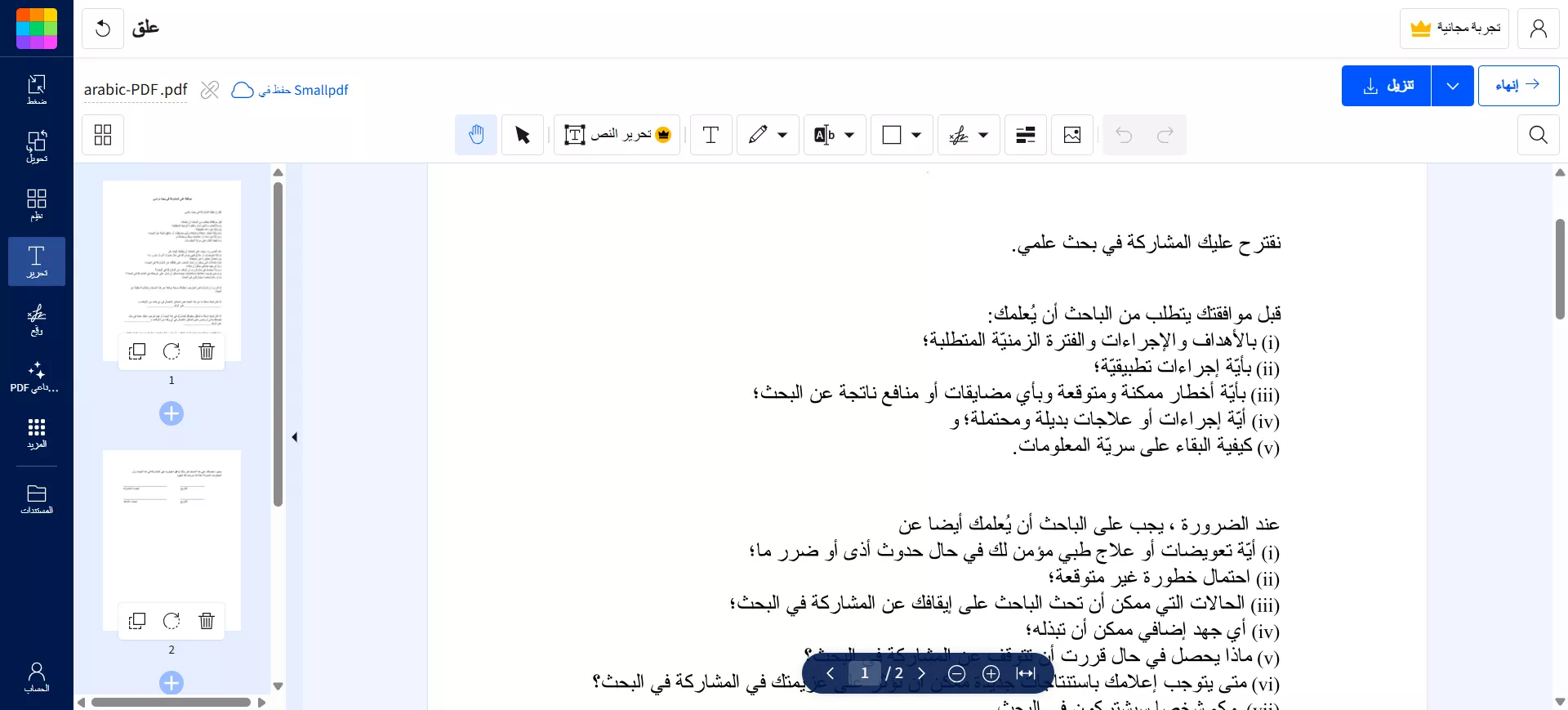Expand the highlight tool options
Screen dimensions: 1568x710
click(x=849, y=135)
